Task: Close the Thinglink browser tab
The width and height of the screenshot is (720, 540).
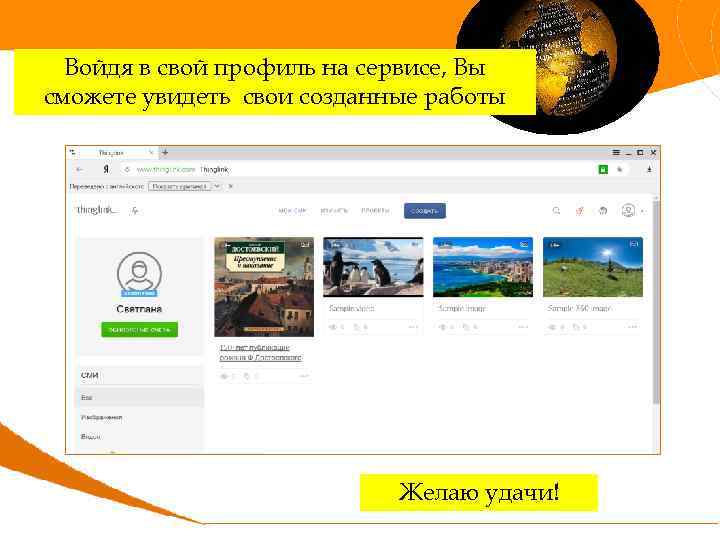Action: tap(151, 152)
